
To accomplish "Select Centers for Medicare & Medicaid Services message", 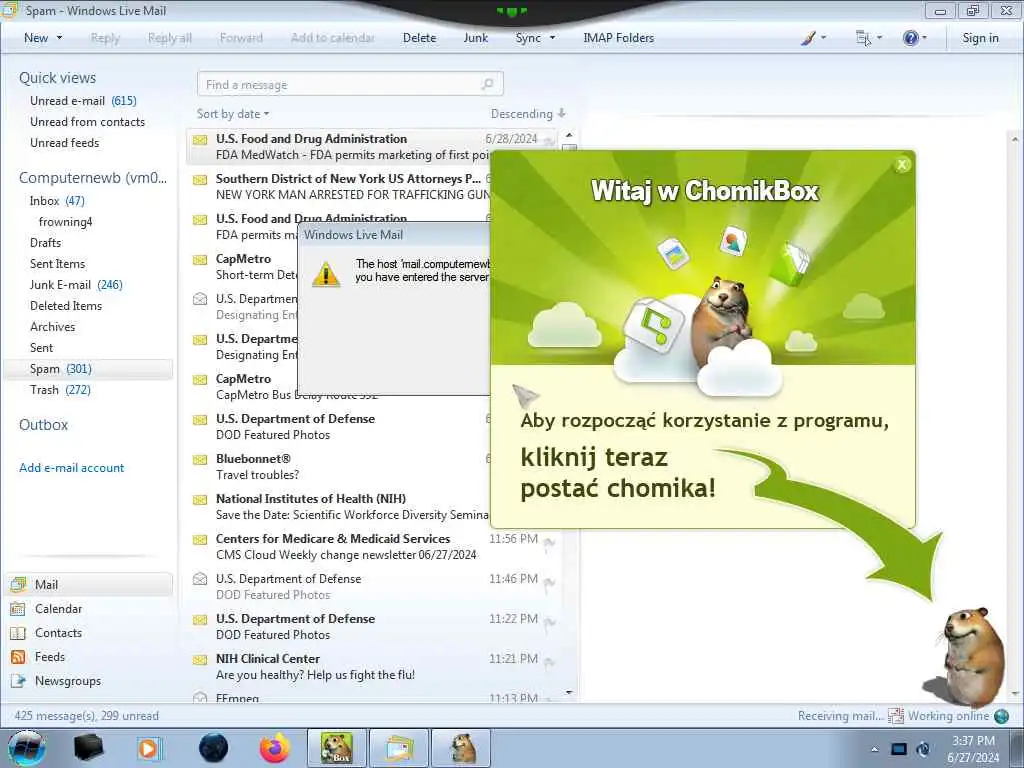I will coord(374,547).
